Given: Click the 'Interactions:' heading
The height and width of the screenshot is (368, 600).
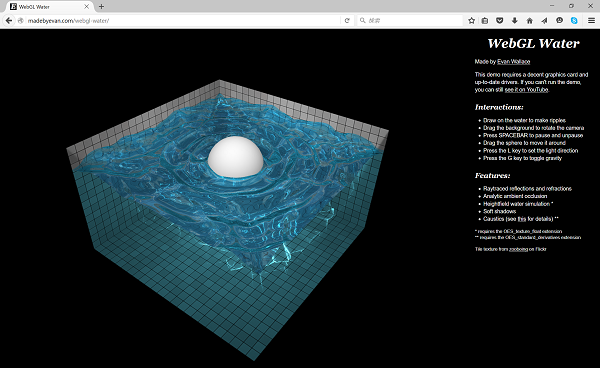Looking at the screenshot, I should click(499, 107).
